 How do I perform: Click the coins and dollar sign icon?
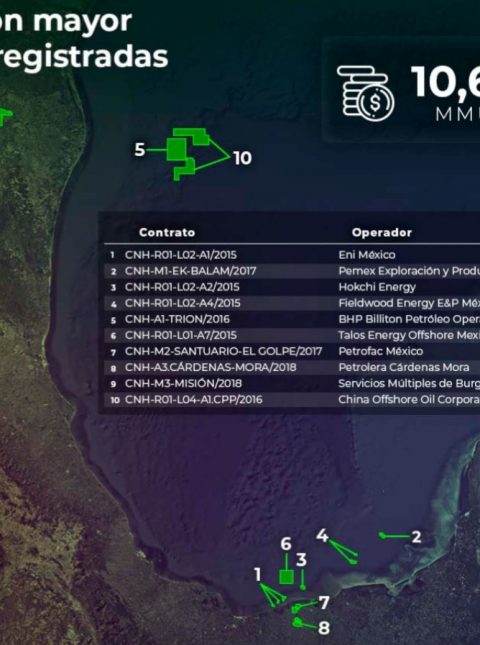pos(365,94)
